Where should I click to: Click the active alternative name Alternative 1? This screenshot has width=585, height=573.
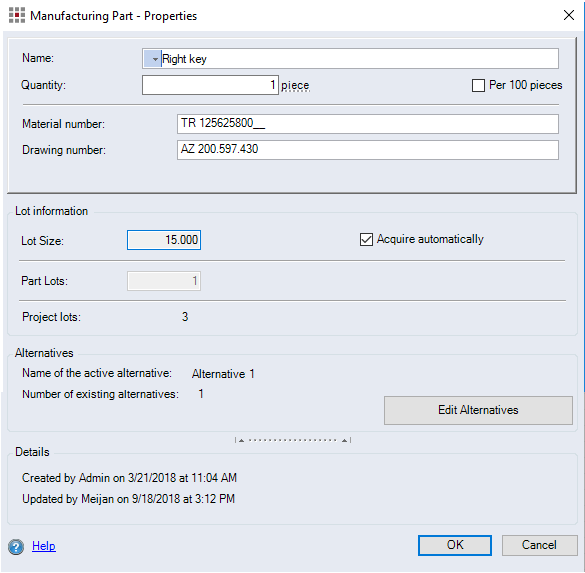tap(223, 374)
